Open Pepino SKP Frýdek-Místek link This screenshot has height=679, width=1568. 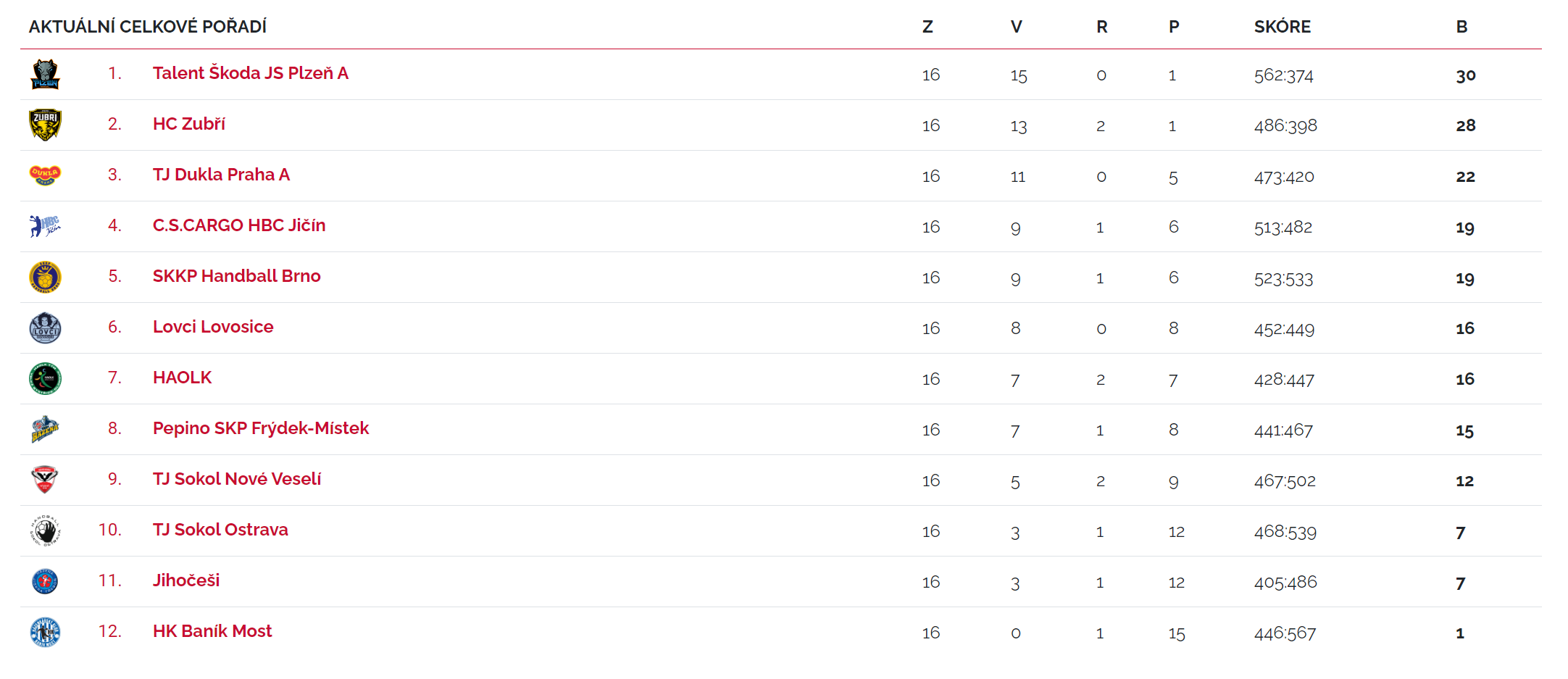(x=261, y=428)
